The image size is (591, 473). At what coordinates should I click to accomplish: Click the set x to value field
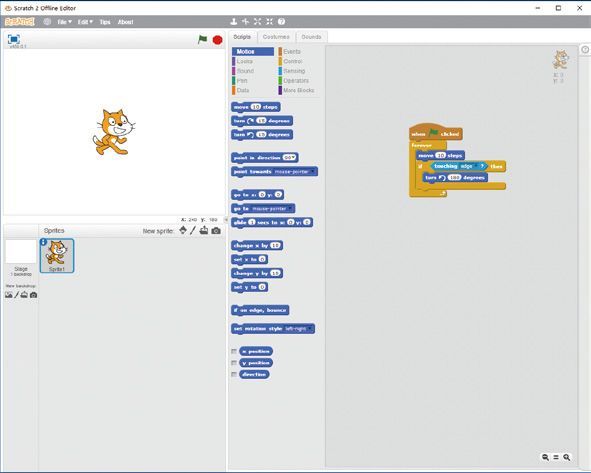(x=262, y=259)
